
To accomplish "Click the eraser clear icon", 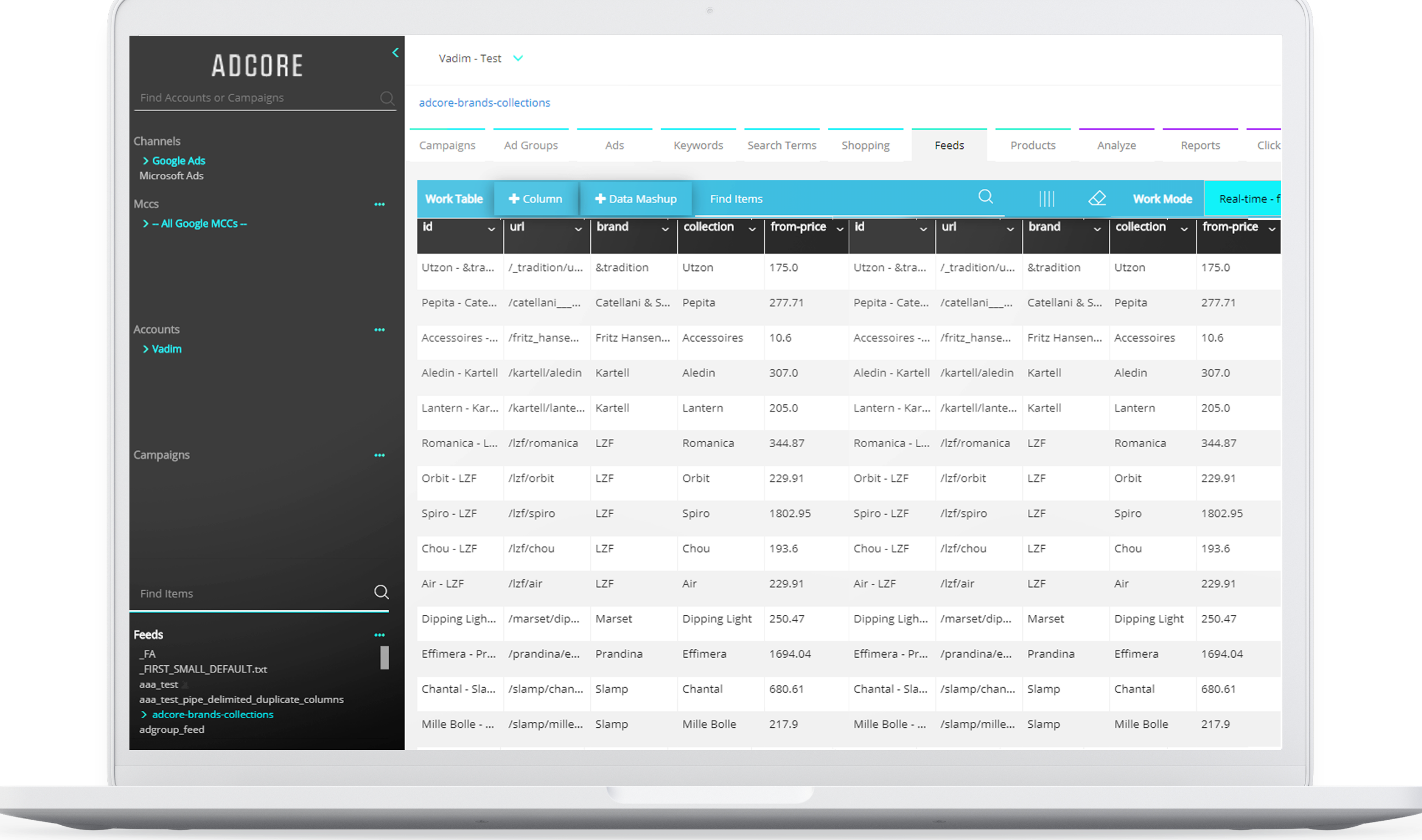I will click(x=1097, y=199).
